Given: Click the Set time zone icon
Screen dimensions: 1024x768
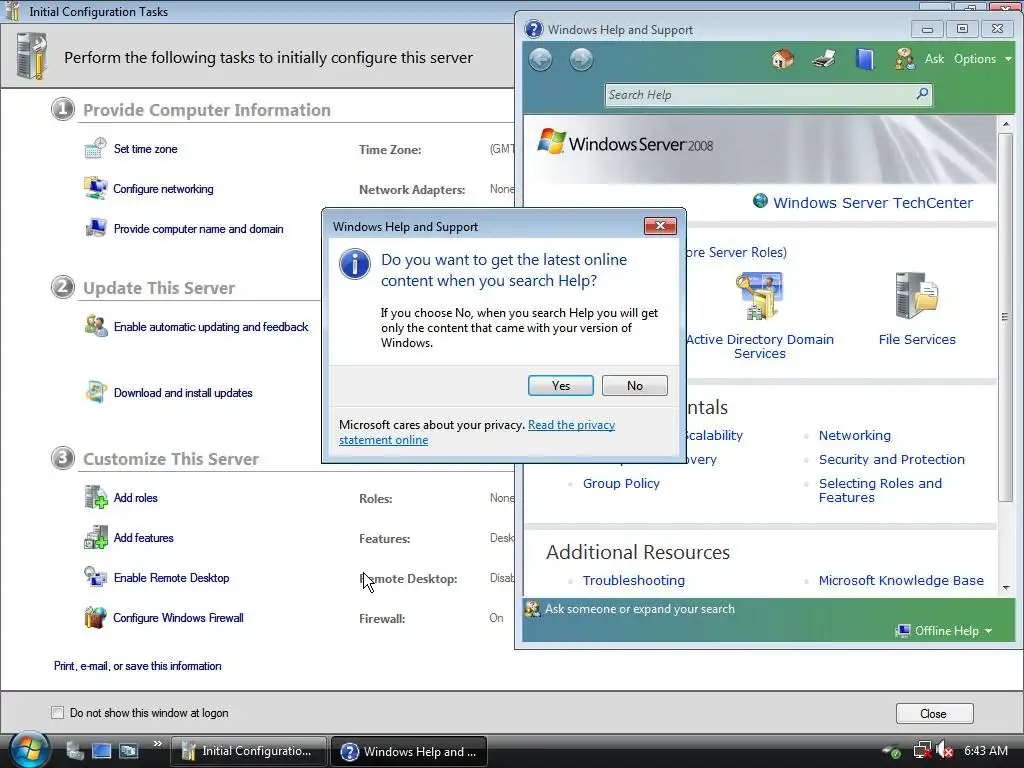Looking at the screenshot, I should coord(95,148).
